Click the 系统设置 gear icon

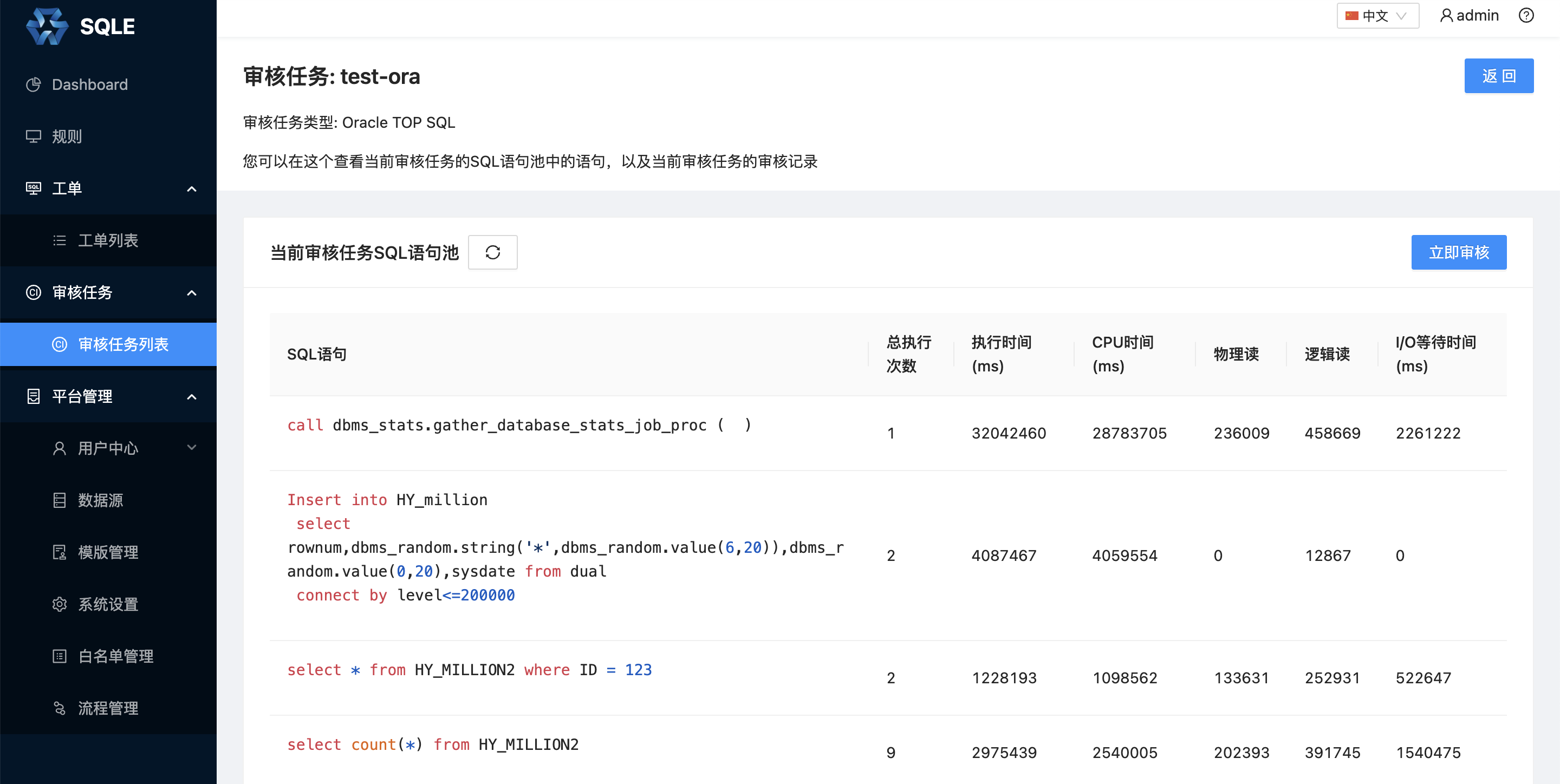click(x=60, y=604)
